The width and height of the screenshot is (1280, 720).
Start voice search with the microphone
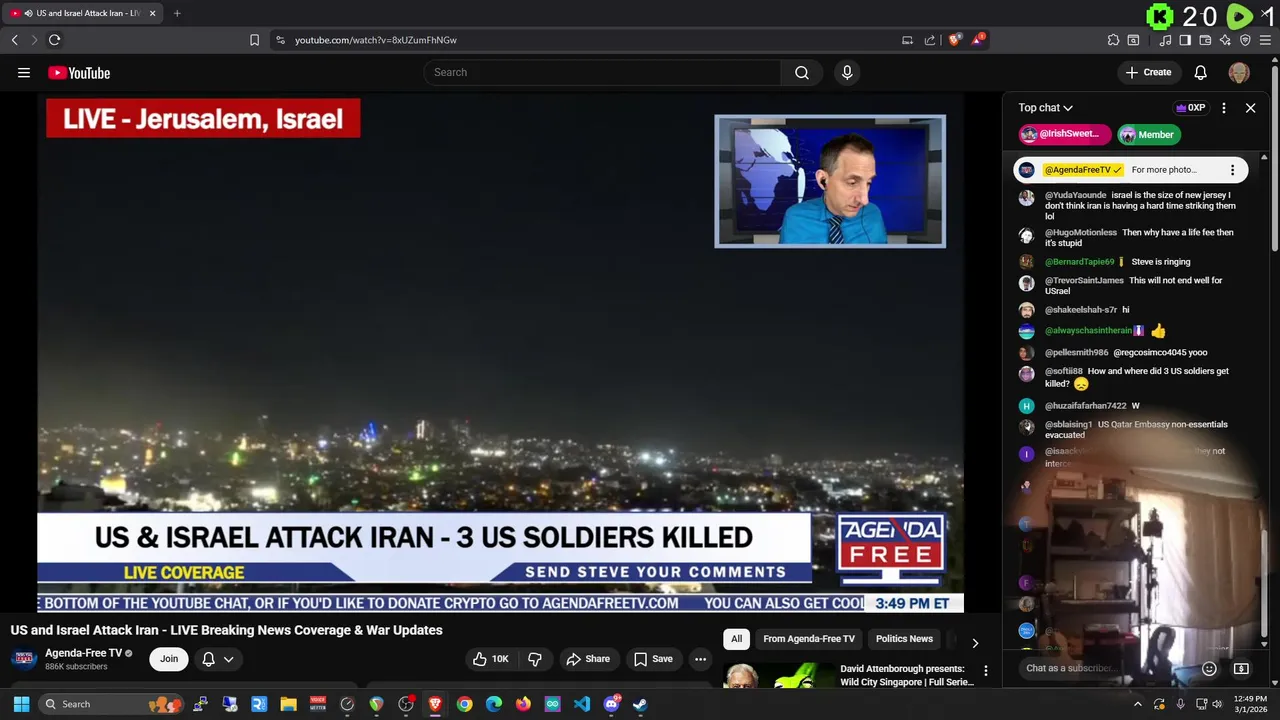847,72
